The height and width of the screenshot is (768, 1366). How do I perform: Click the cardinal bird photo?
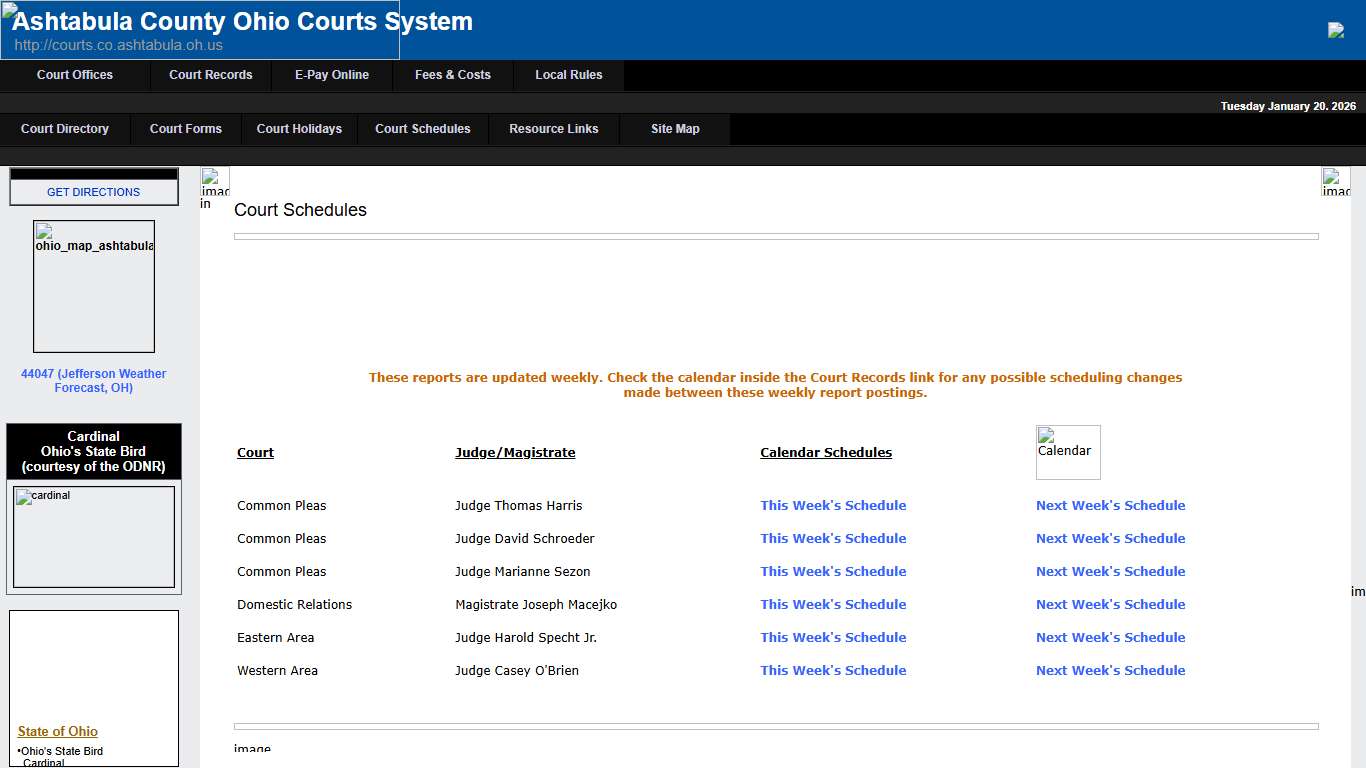tap(93, 537)
